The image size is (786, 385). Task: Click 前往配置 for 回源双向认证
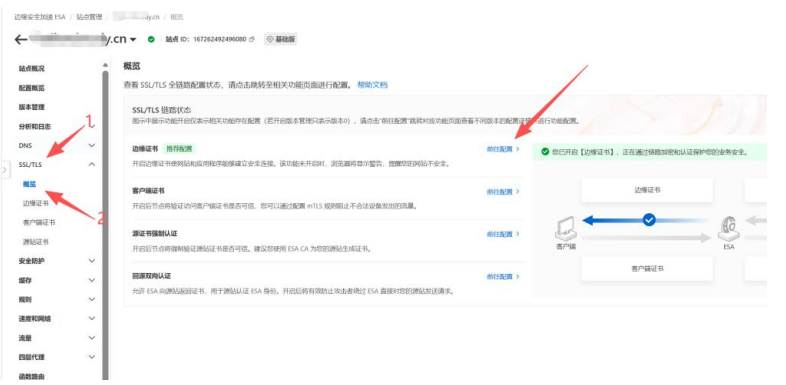pos(503,276)
